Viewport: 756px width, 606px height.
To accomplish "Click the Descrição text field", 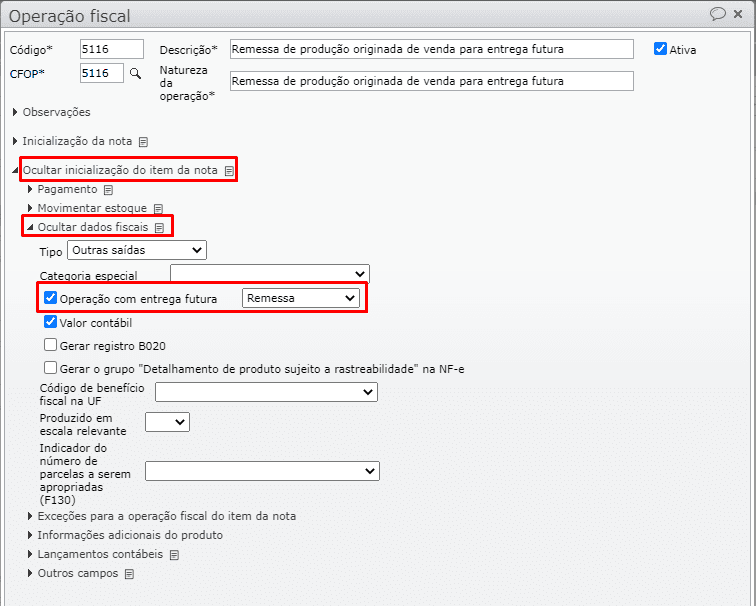I will coord(431,49).
